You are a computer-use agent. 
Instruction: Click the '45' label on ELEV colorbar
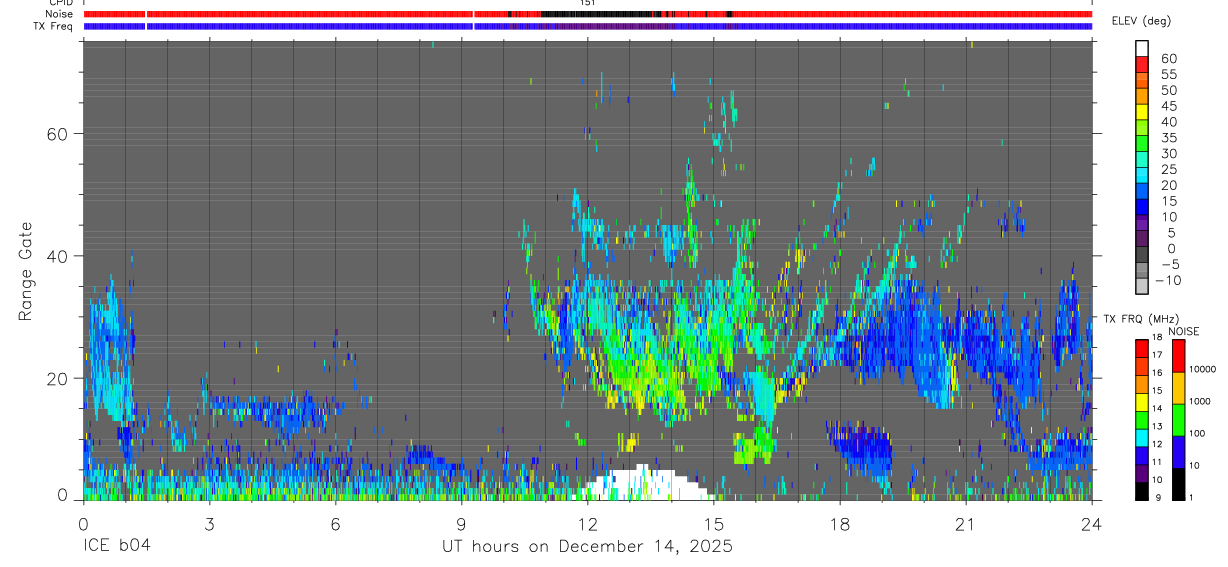tap(1168, 106)
